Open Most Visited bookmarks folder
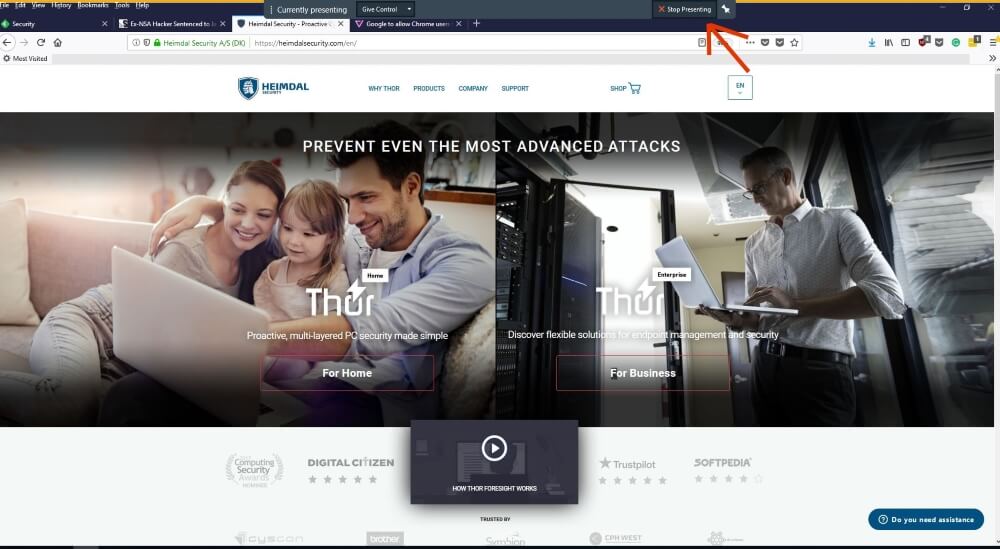1000x549 pixels. click(26, 59)
